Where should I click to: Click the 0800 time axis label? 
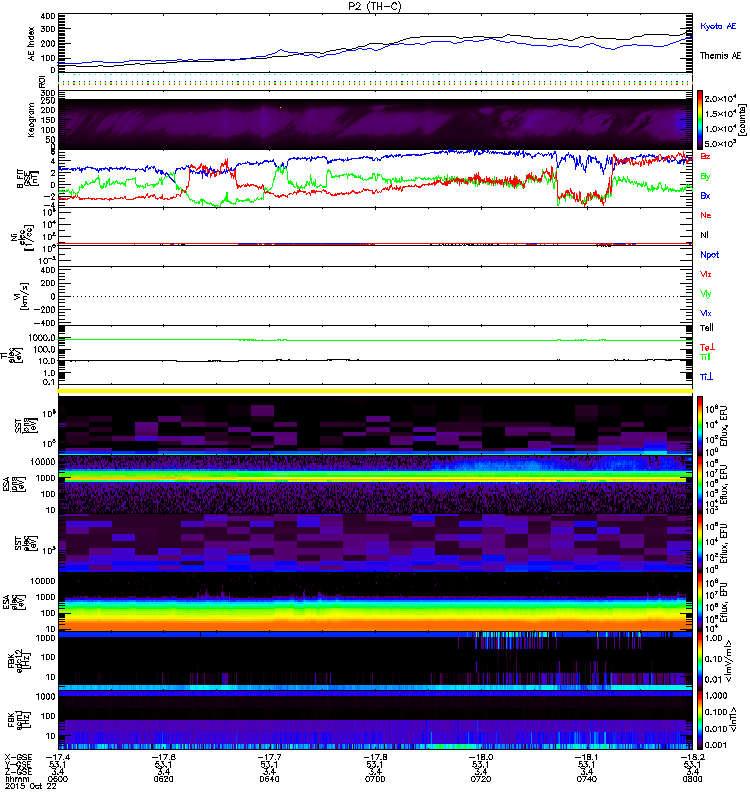click(692, 779)
